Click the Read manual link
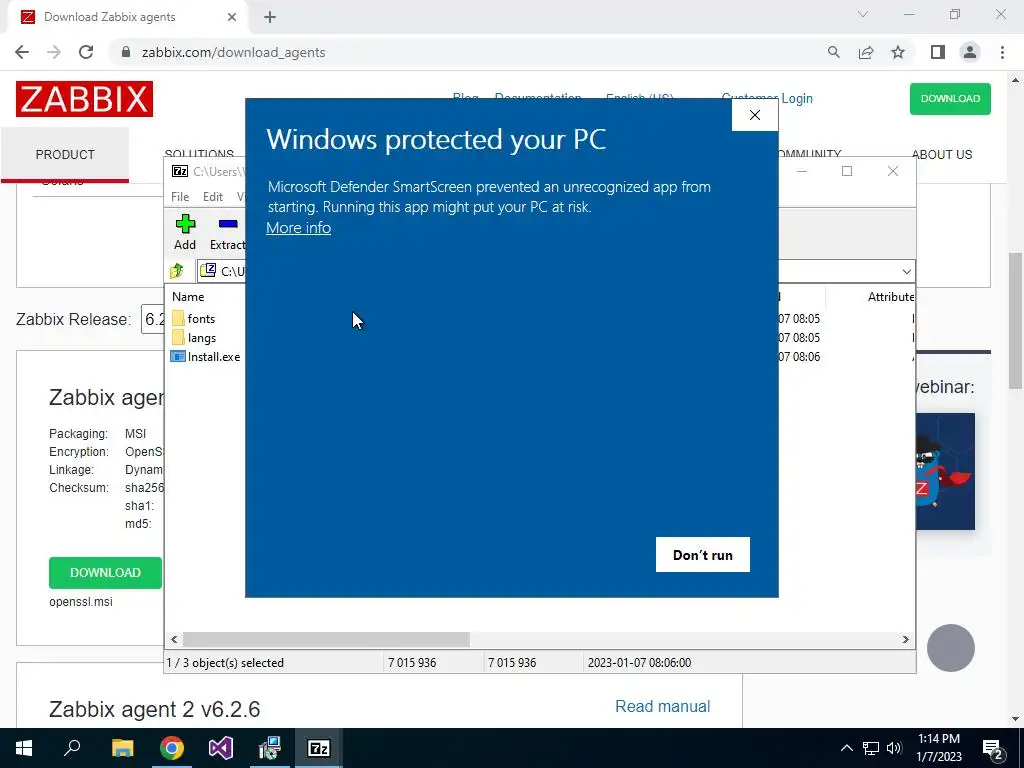 [662, 706]
